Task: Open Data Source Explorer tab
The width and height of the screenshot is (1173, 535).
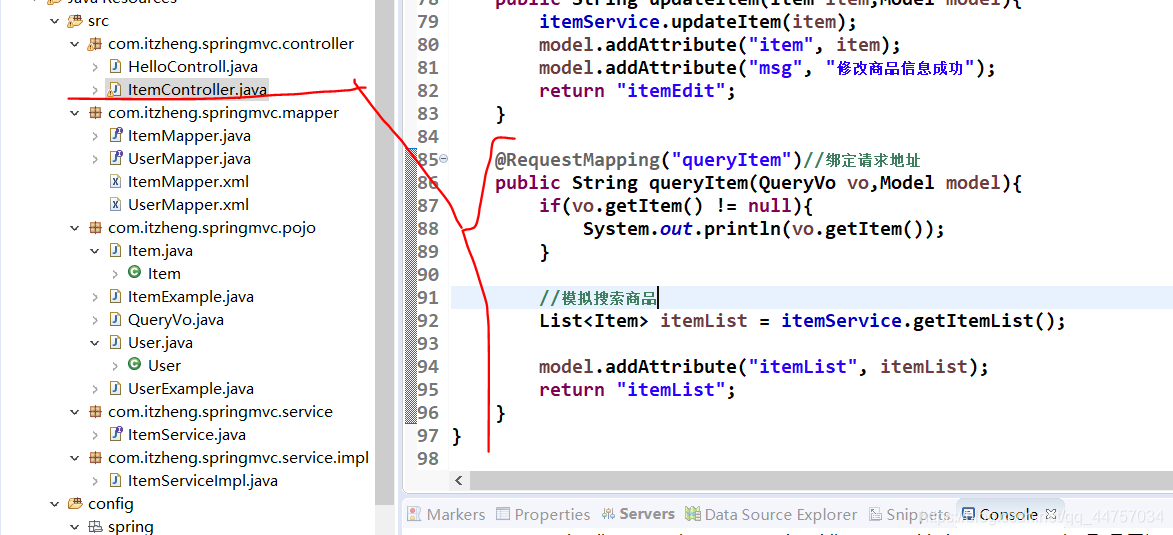Action: (x=771, y=514)
